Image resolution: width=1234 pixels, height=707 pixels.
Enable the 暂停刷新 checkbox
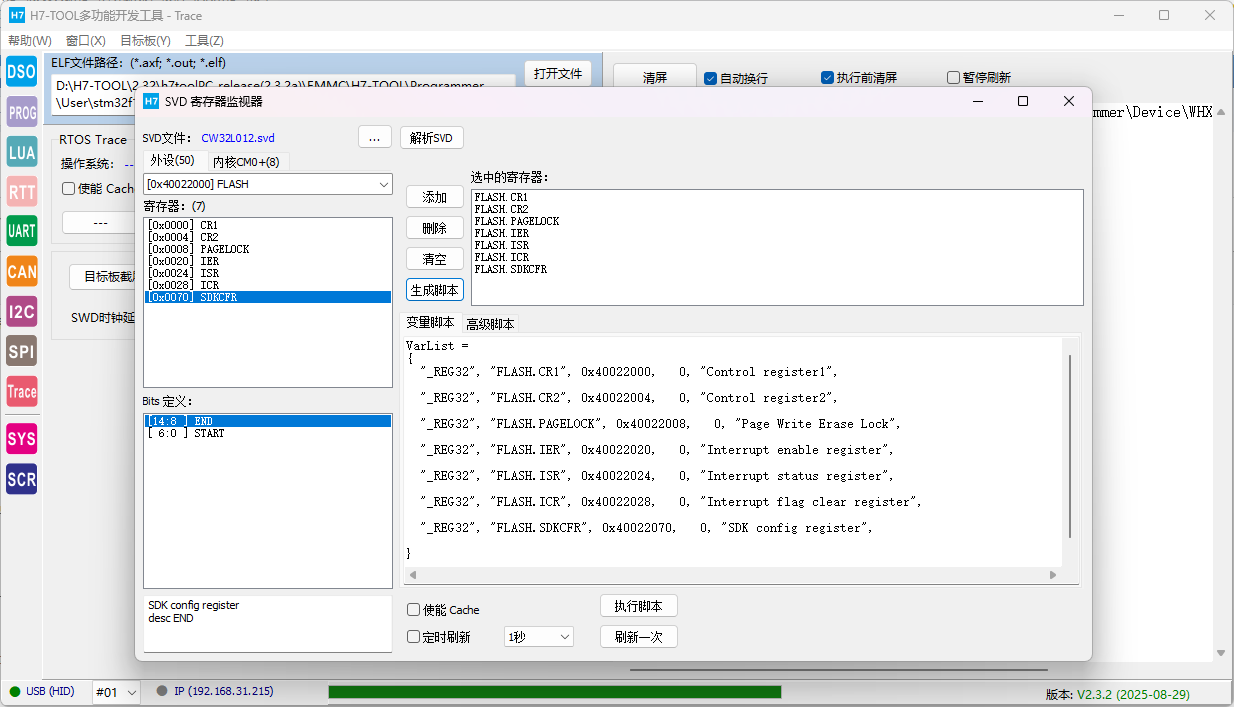click(x=953, y=78)
